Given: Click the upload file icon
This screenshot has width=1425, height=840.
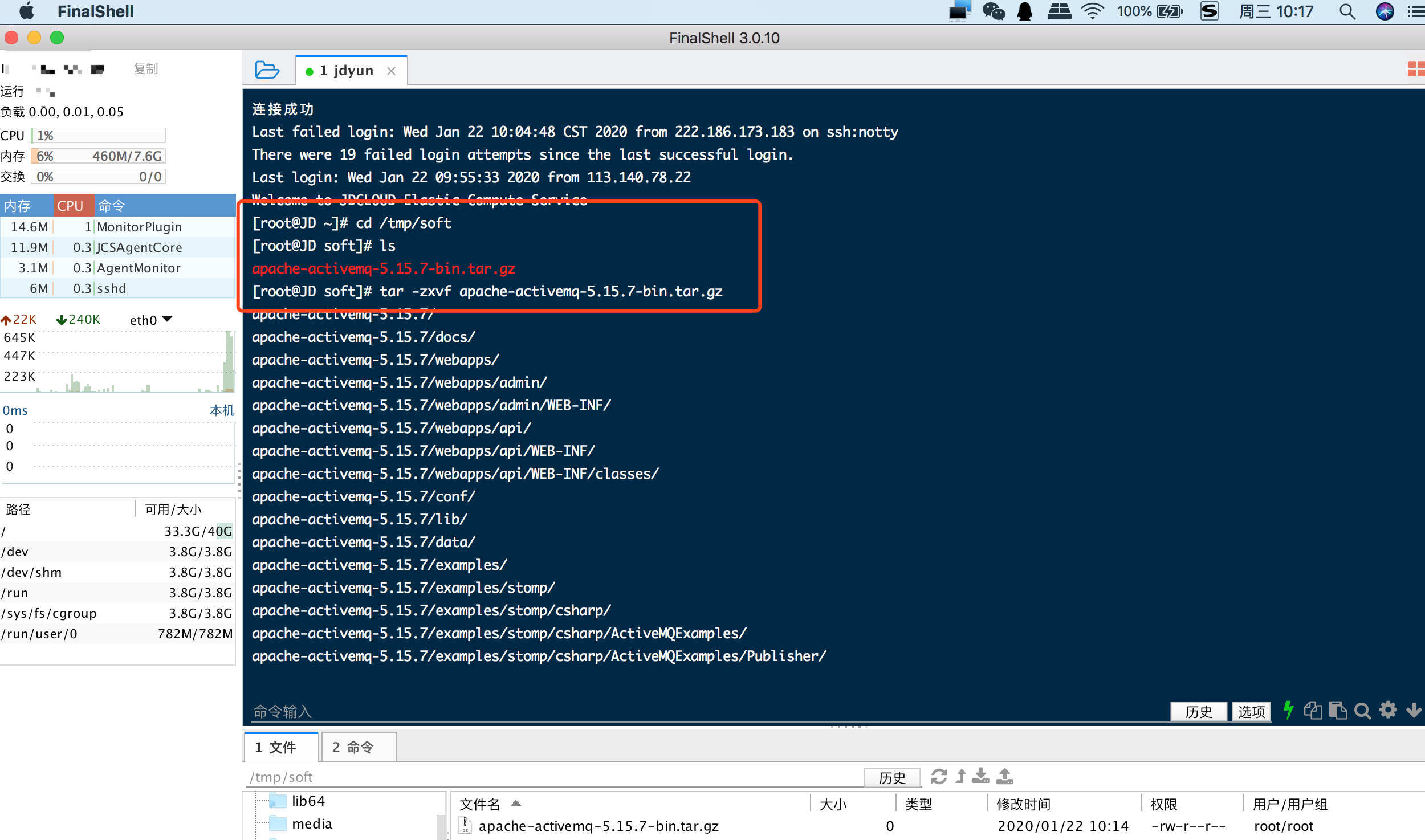Looking at the screenshot, I should click(1004, 776).
